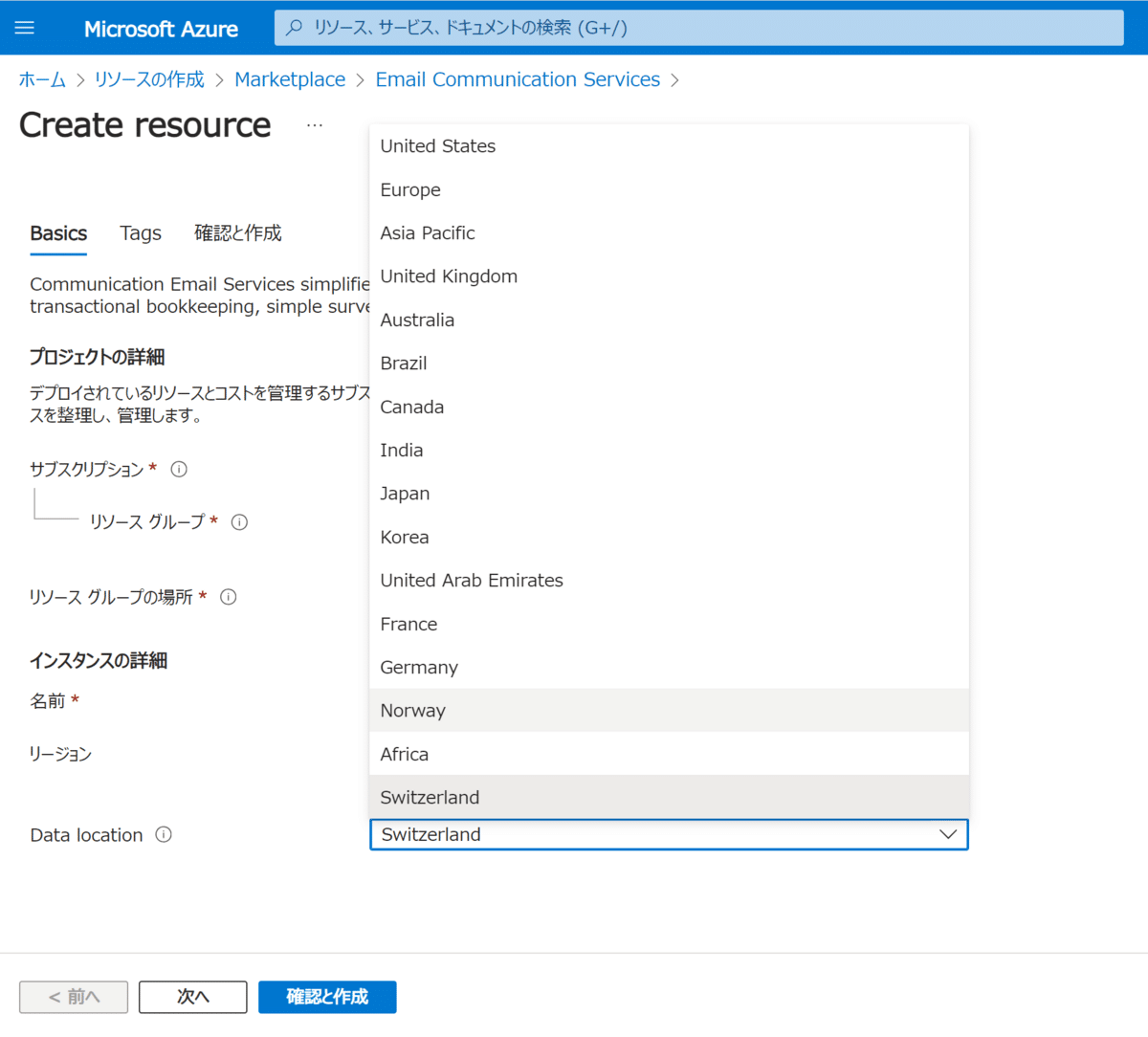Select Canada data location
This screenshot has height=1037, width=1148.
click(669, 407)
